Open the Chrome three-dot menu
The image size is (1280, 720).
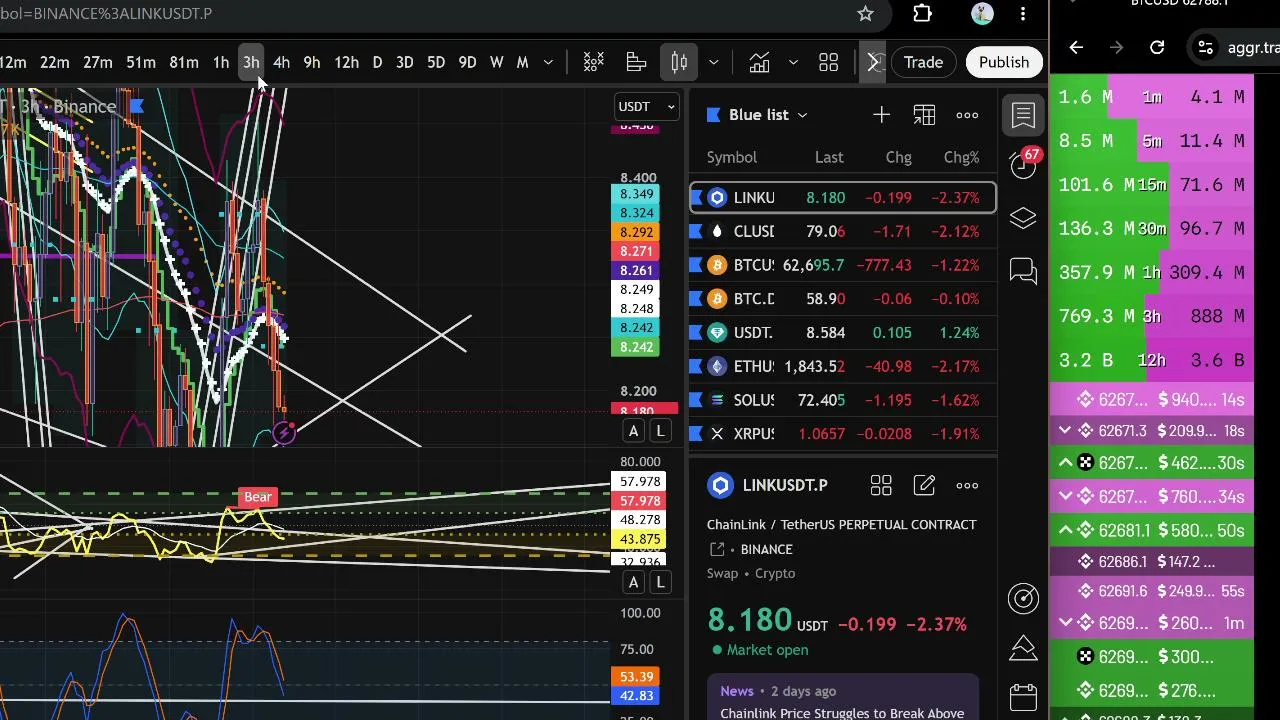(1023, 14)
